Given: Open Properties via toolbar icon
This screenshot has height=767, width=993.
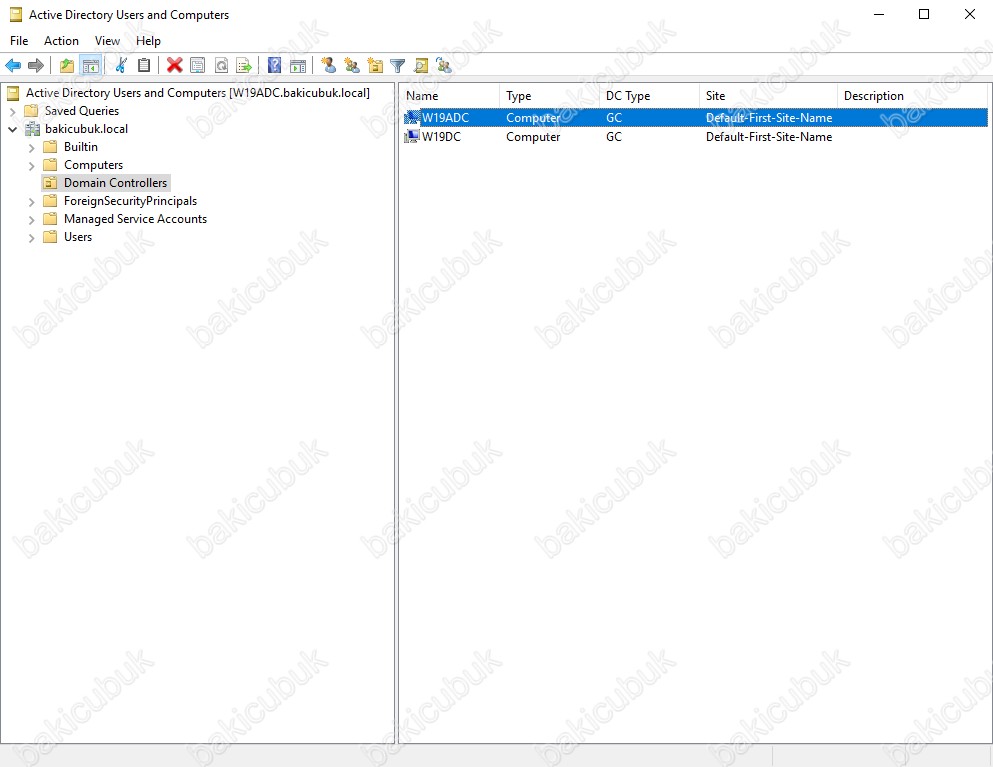Looking at the screenshot, I should pos(198,65).
